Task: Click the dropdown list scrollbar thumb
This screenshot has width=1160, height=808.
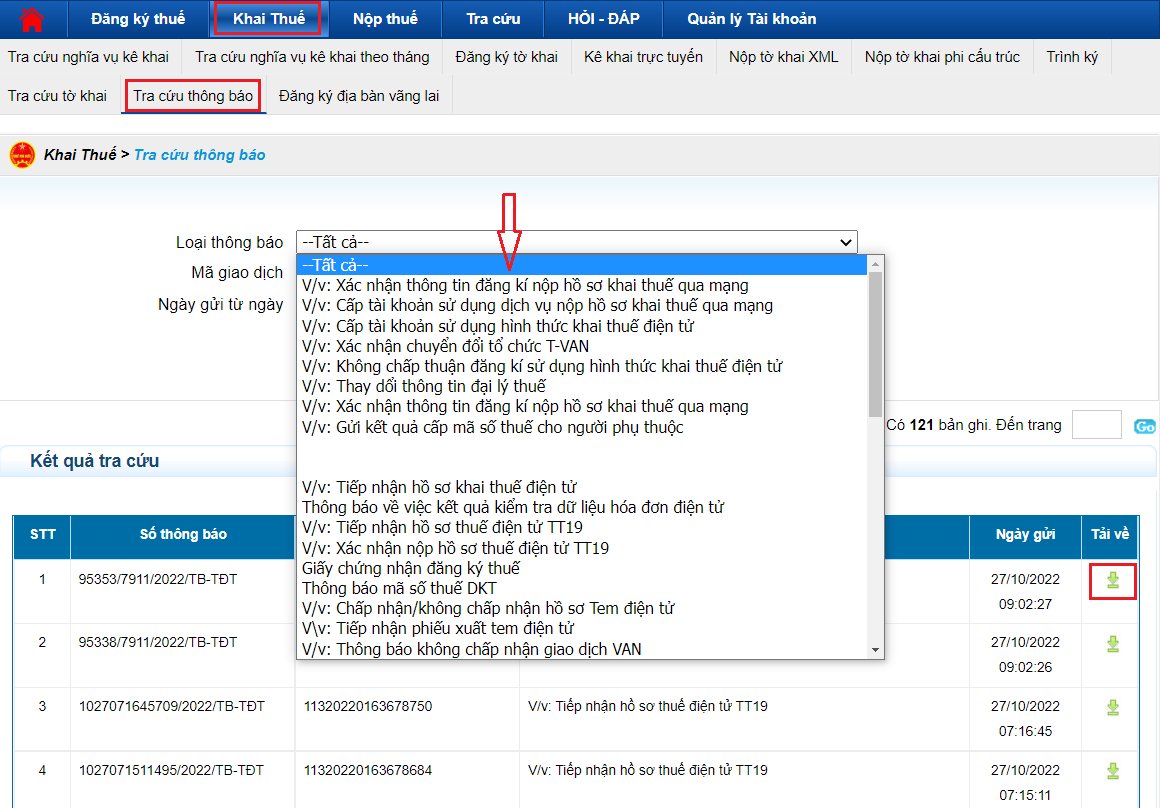Action: pyautogui.click(x=875, y=344)
